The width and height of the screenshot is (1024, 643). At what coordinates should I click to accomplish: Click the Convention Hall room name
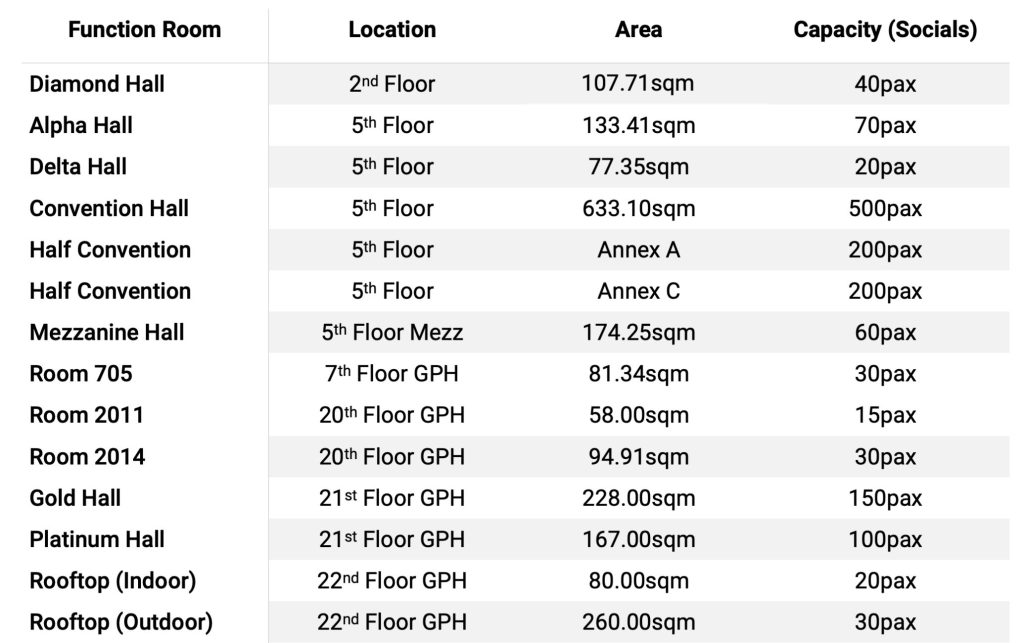109,209
